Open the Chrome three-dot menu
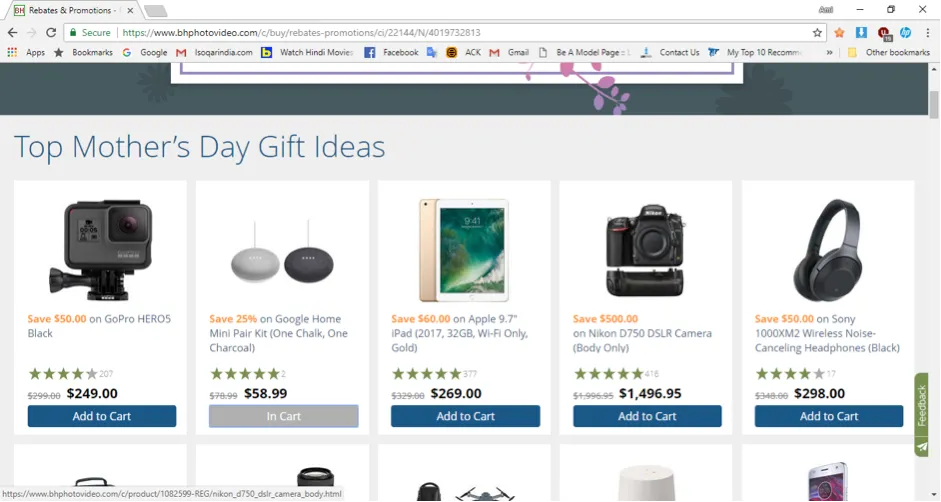 pyautogui.click(x=927, y=32)
